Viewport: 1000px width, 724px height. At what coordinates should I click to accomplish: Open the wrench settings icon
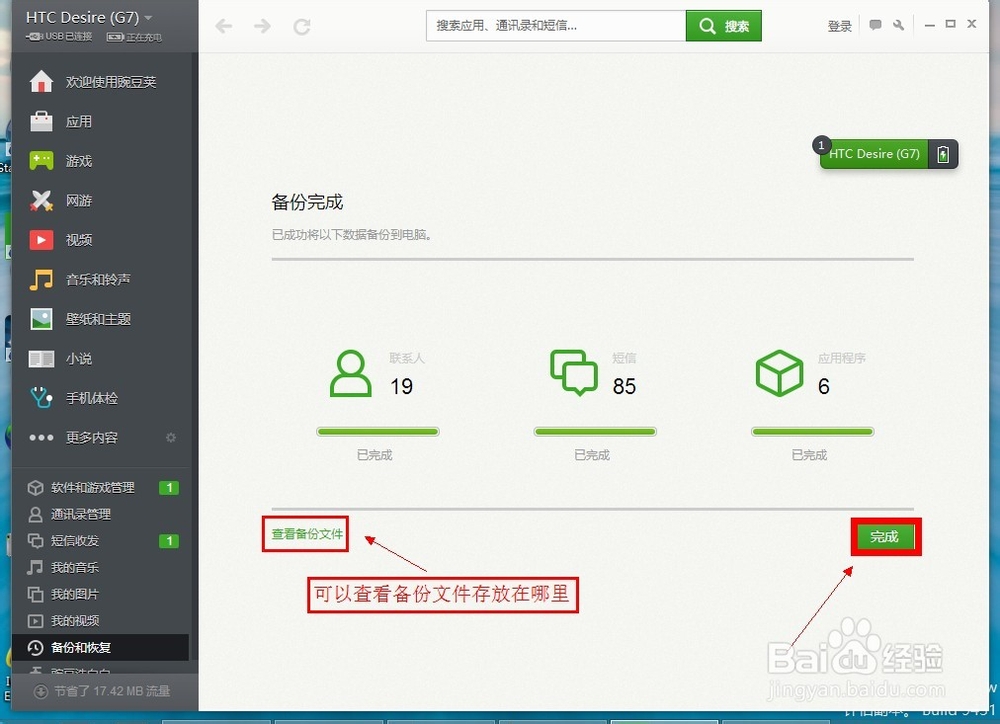[899, 25]
